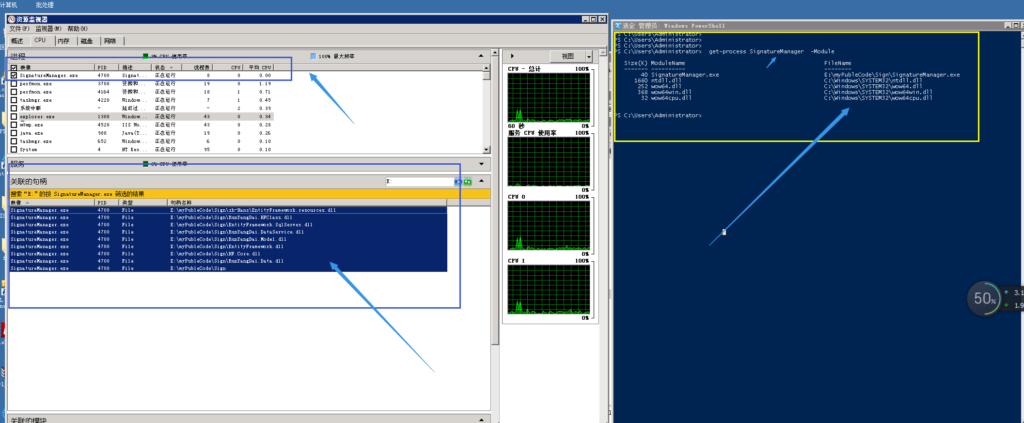The image size is (1024, 423).
Task: Switch to the 内存 (Memory) tab
Action: (x=63, y=41)
